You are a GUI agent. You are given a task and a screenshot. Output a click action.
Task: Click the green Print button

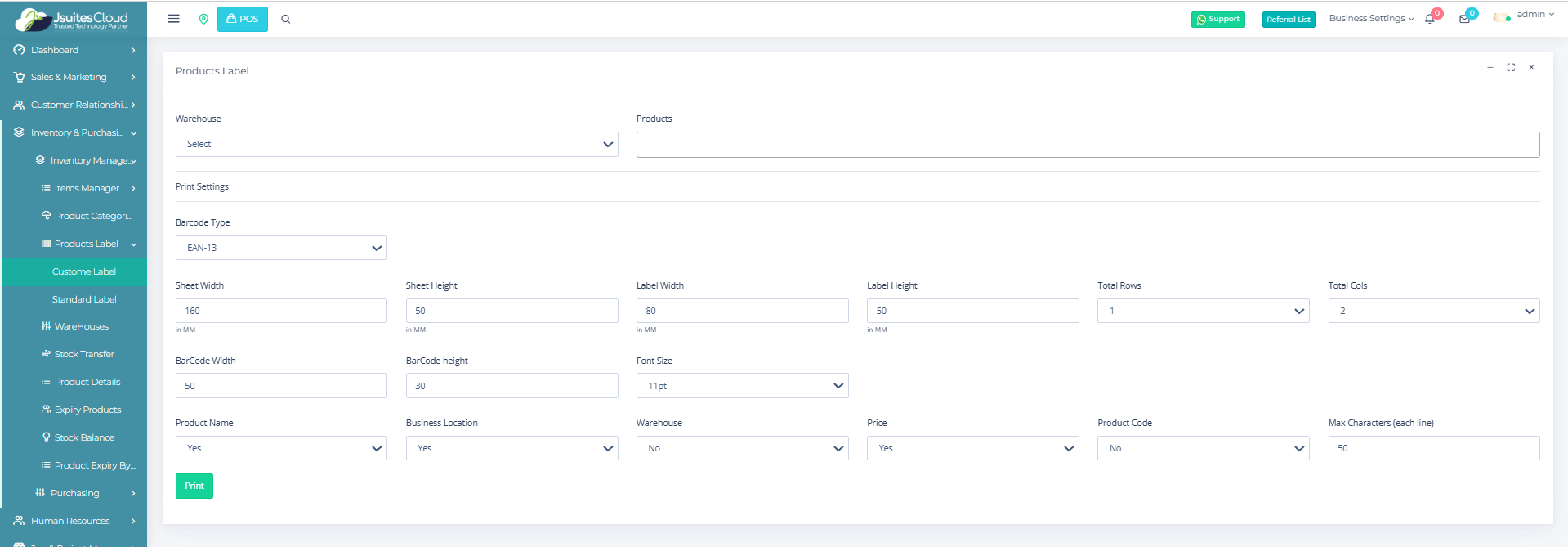[194, 486]
